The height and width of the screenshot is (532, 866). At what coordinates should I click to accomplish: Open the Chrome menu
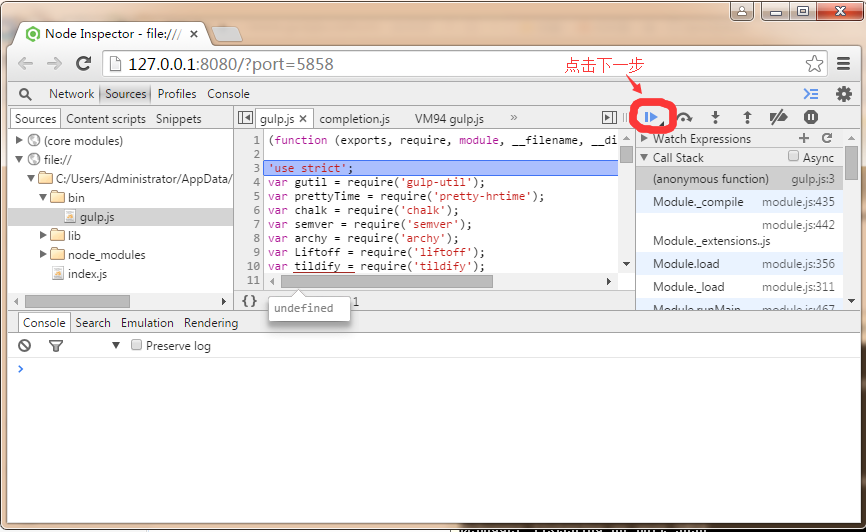[x=843, y=64]
